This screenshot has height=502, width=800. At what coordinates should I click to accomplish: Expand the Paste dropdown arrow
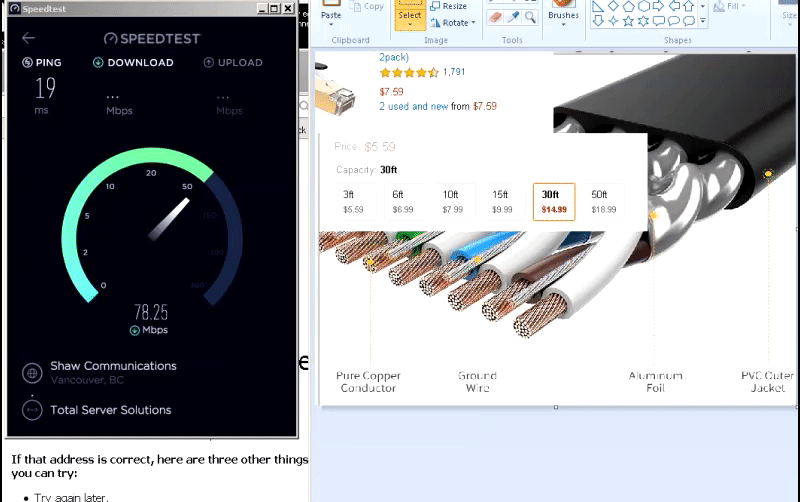pyautogui.click(x=331, y=24)
